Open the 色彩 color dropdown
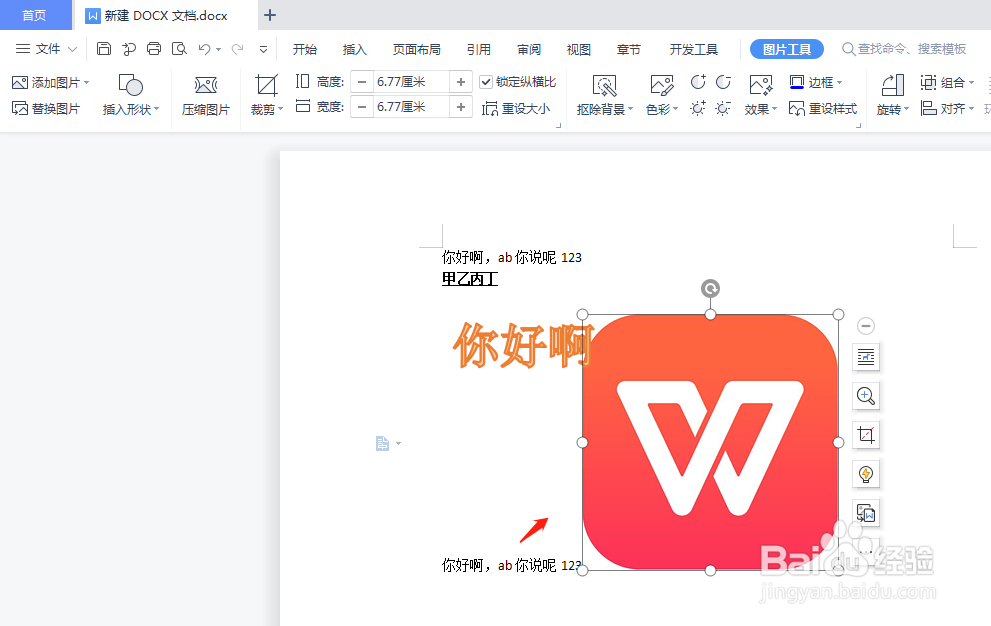Viewport: 991px width, 626px height. click(660, 94)
